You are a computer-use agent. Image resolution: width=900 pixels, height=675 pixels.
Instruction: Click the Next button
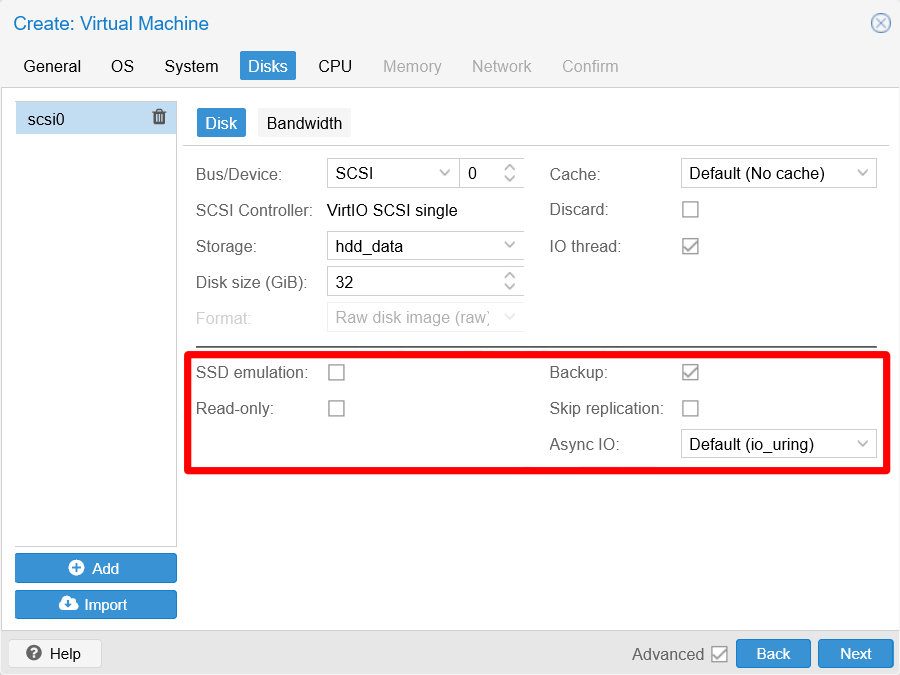pos(855,653)
